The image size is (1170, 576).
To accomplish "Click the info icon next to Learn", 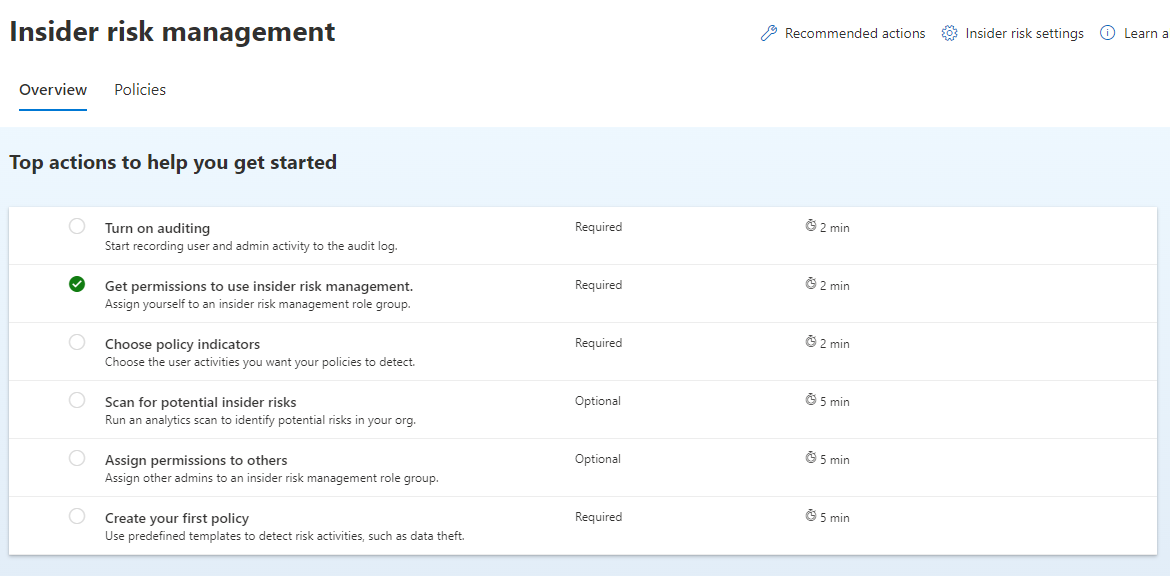I will (1107, 33).
